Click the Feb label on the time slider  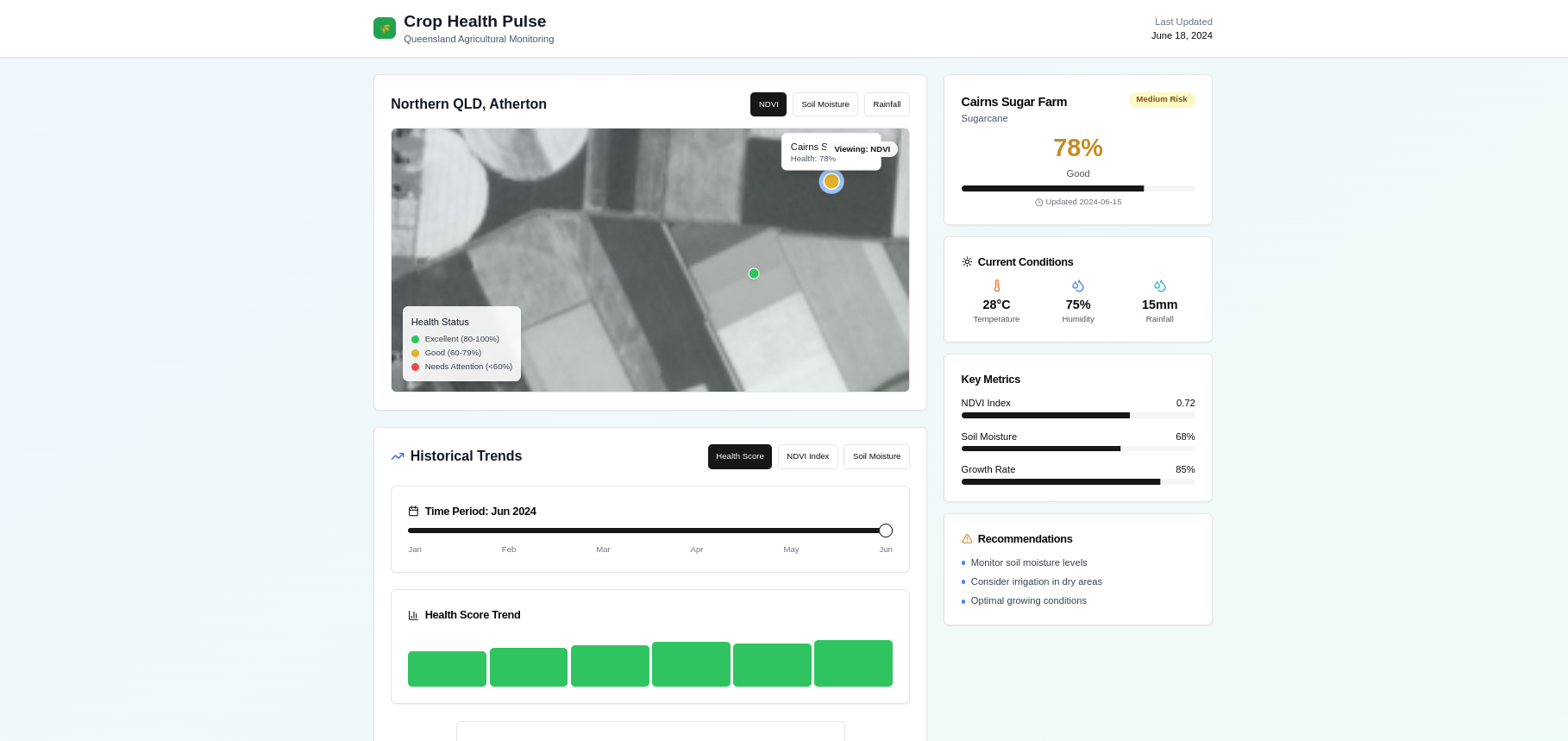tap(509, 549)
